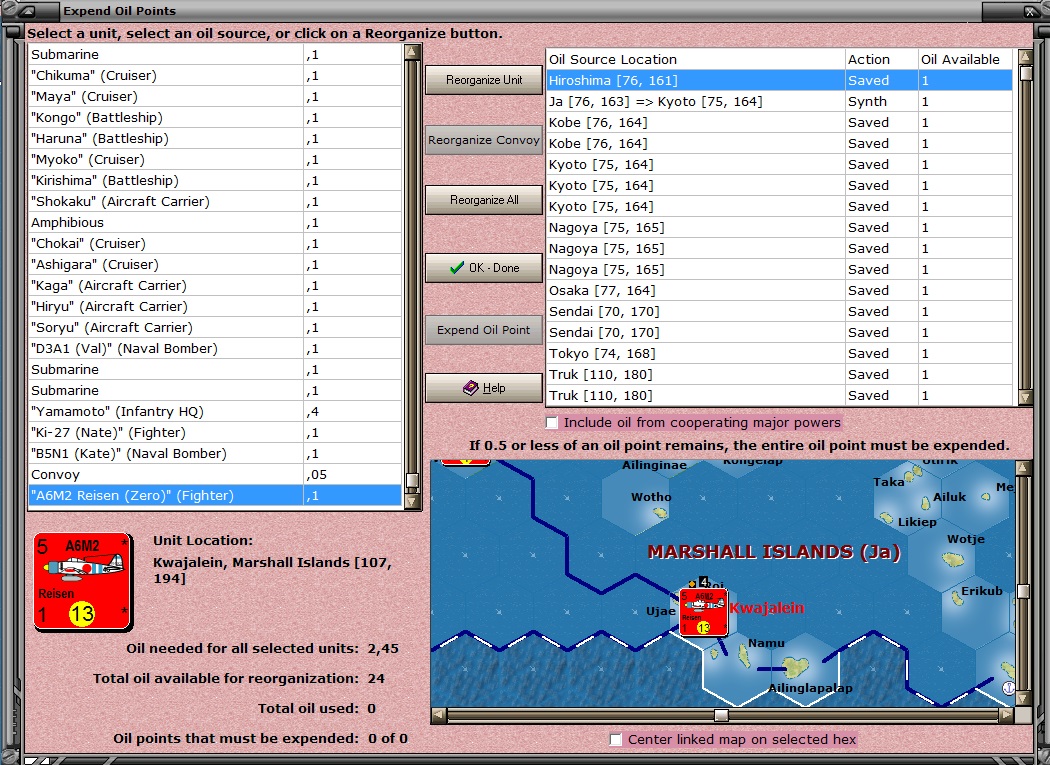The width and height of the screenshot is (1050, 765).
Task: Click the green checkmark on OK - Done
Action: 457,268
